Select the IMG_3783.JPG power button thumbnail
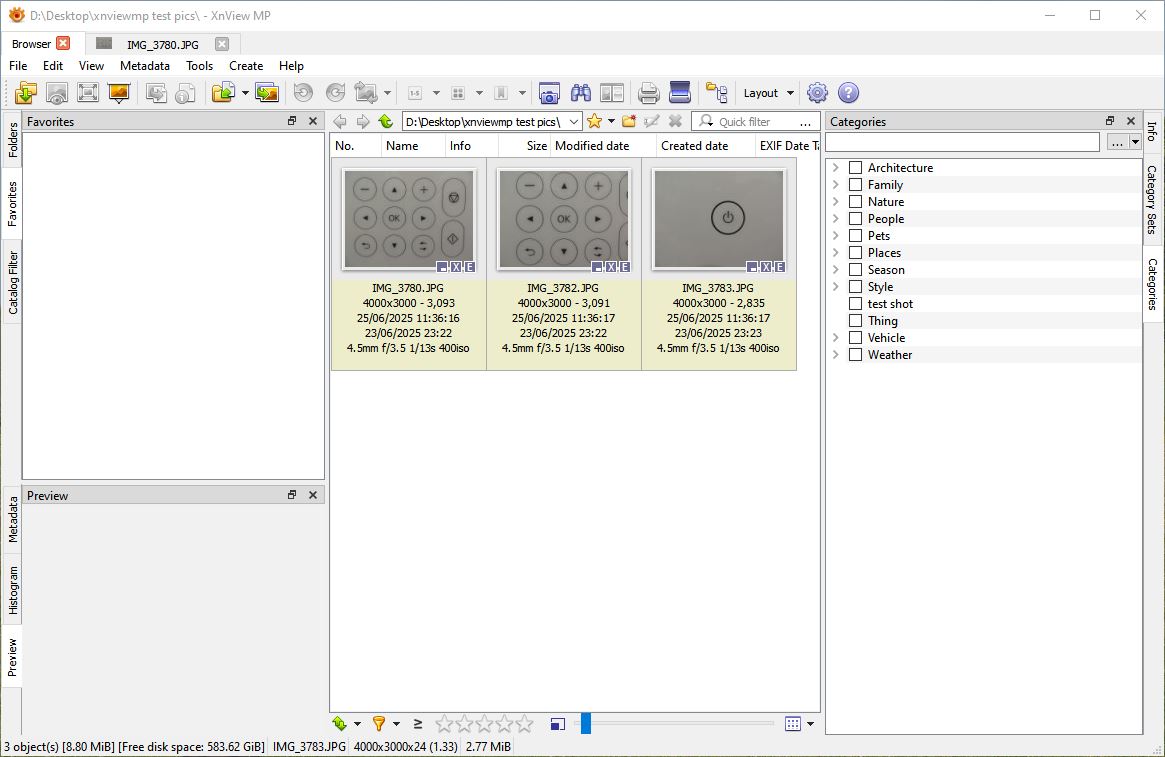 718,220
